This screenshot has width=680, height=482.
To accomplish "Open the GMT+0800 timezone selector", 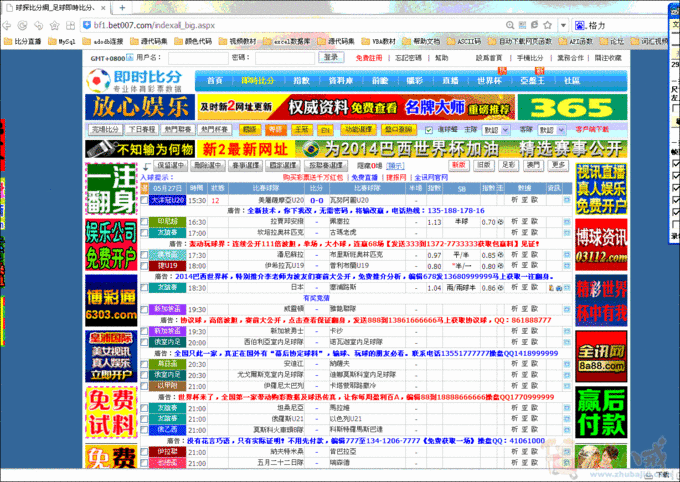I will click(x=110, y=58).
